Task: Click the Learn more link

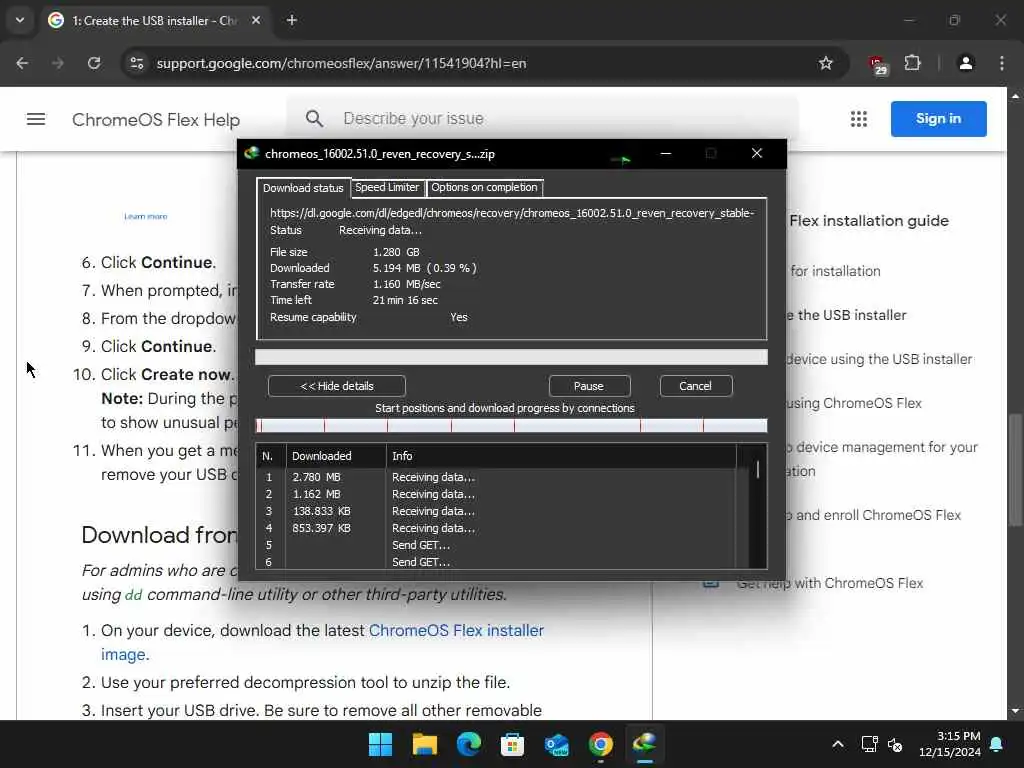Action: [146, 216]
